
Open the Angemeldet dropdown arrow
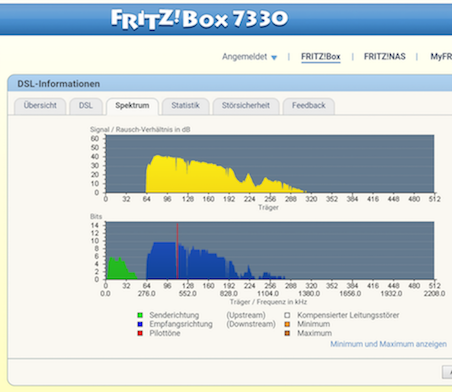274,58
